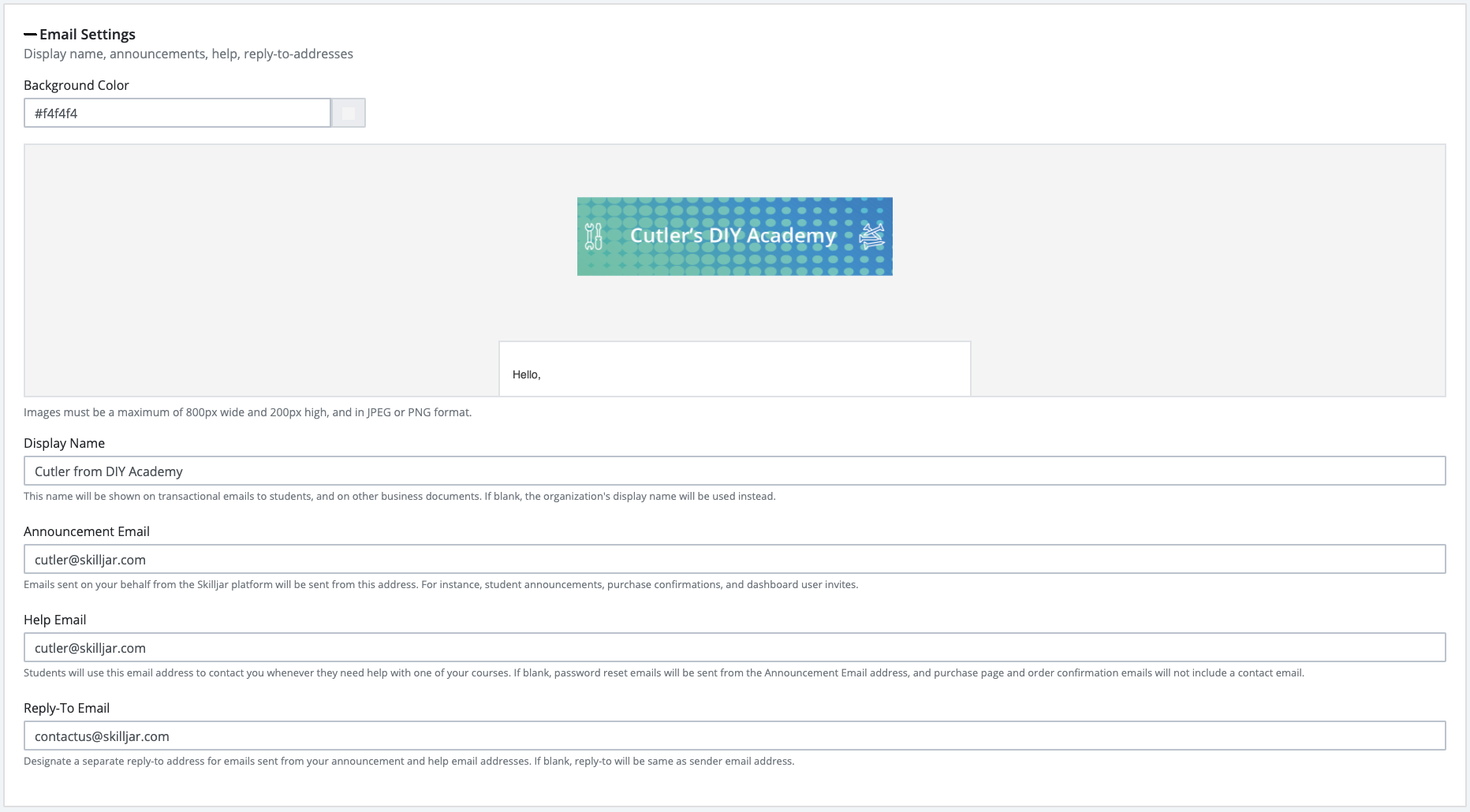This screenshot has width=1470, height=812.
Task: Click the wrench tools icon in banner
Action: pos(594,237)
